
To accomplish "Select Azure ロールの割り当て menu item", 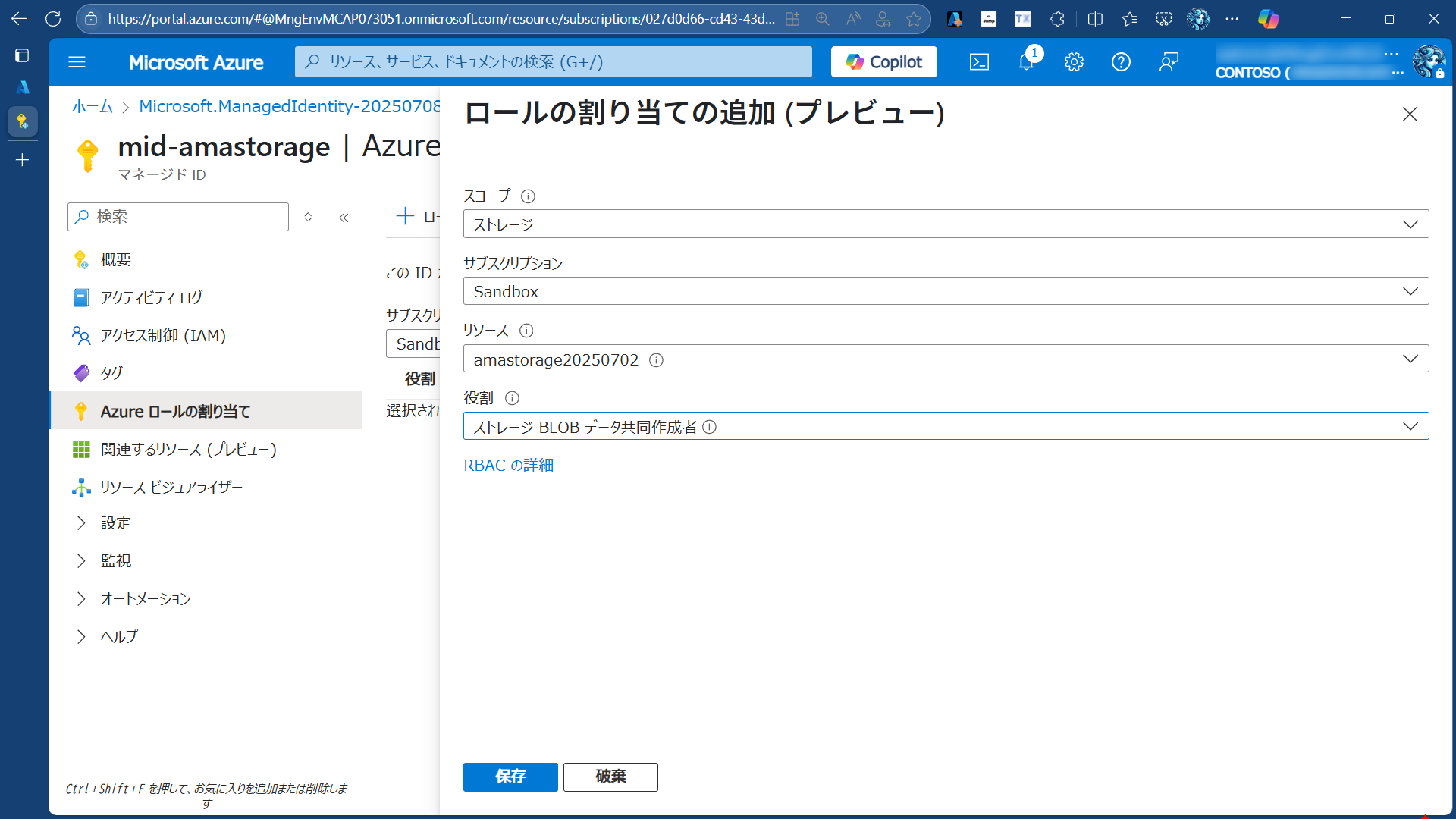I will point(206,411).
